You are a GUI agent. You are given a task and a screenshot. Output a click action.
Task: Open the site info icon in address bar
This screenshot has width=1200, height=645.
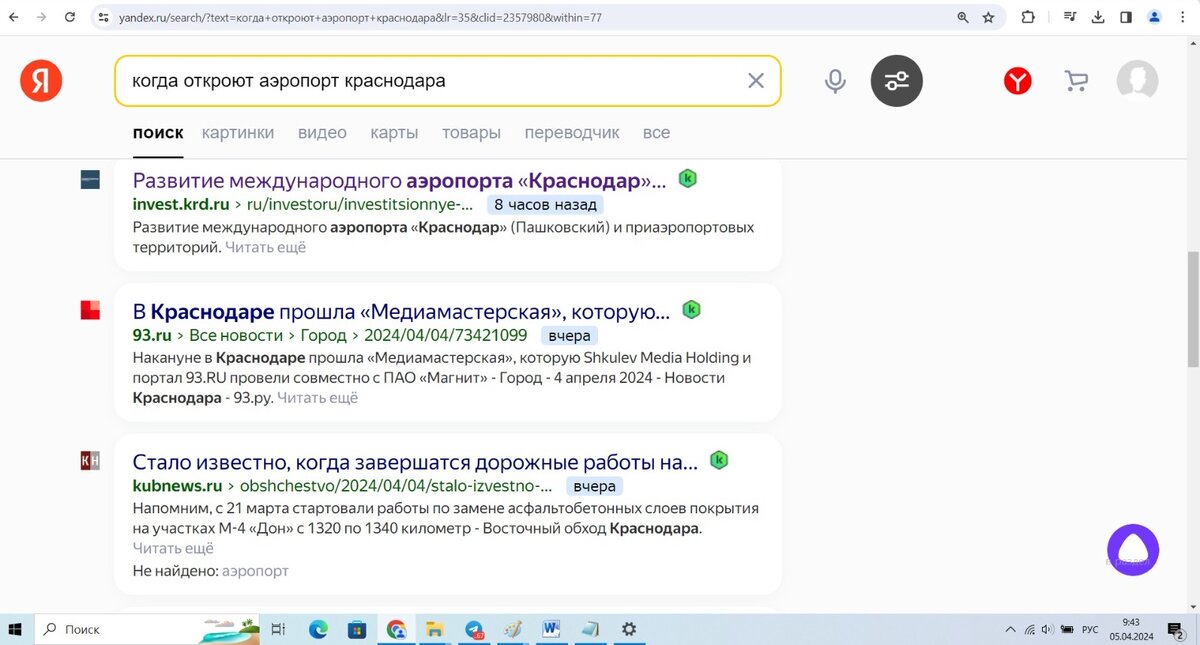point(103,17)
